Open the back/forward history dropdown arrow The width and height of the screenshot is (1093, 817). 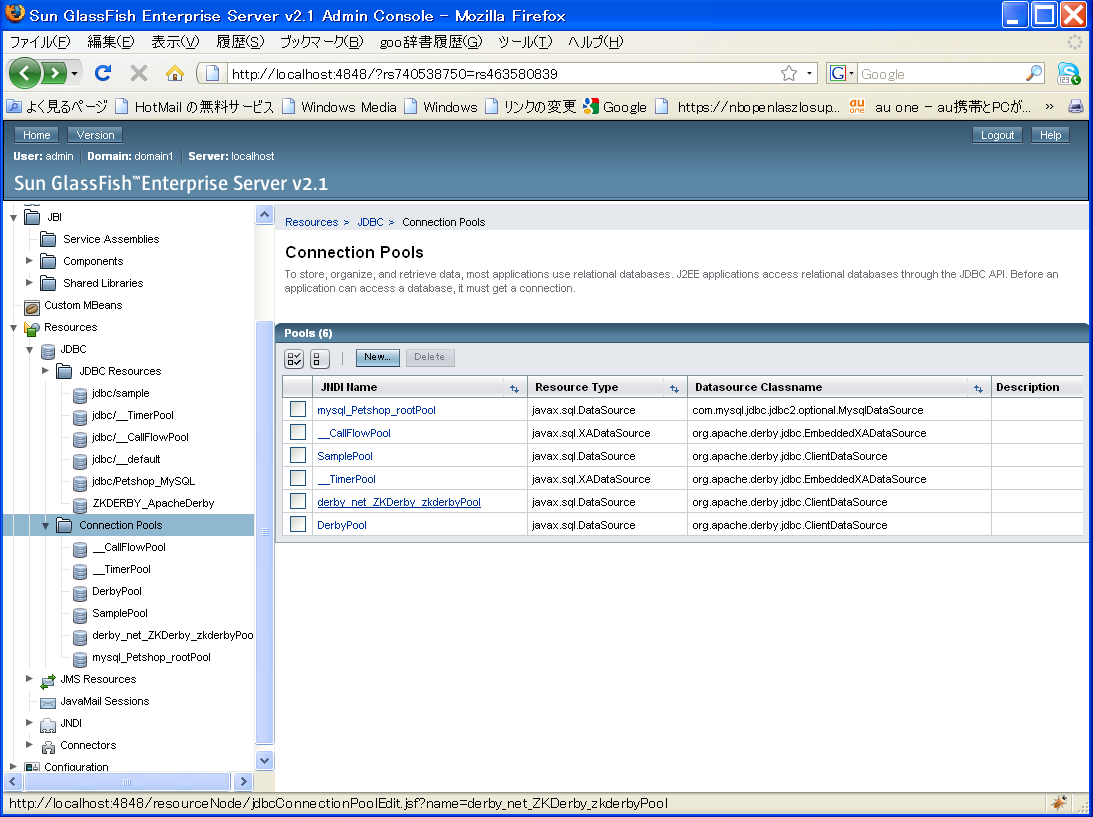click(x=75, y=72)
